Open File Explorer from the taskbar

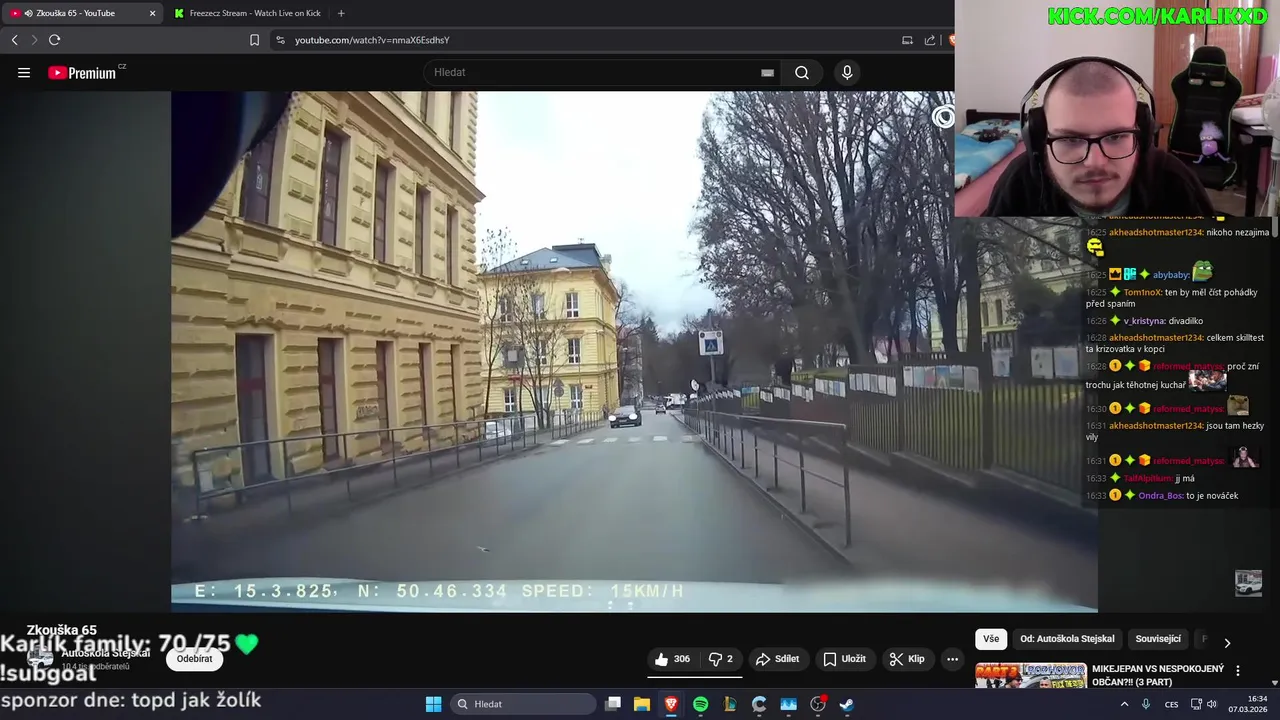point(642,704)
